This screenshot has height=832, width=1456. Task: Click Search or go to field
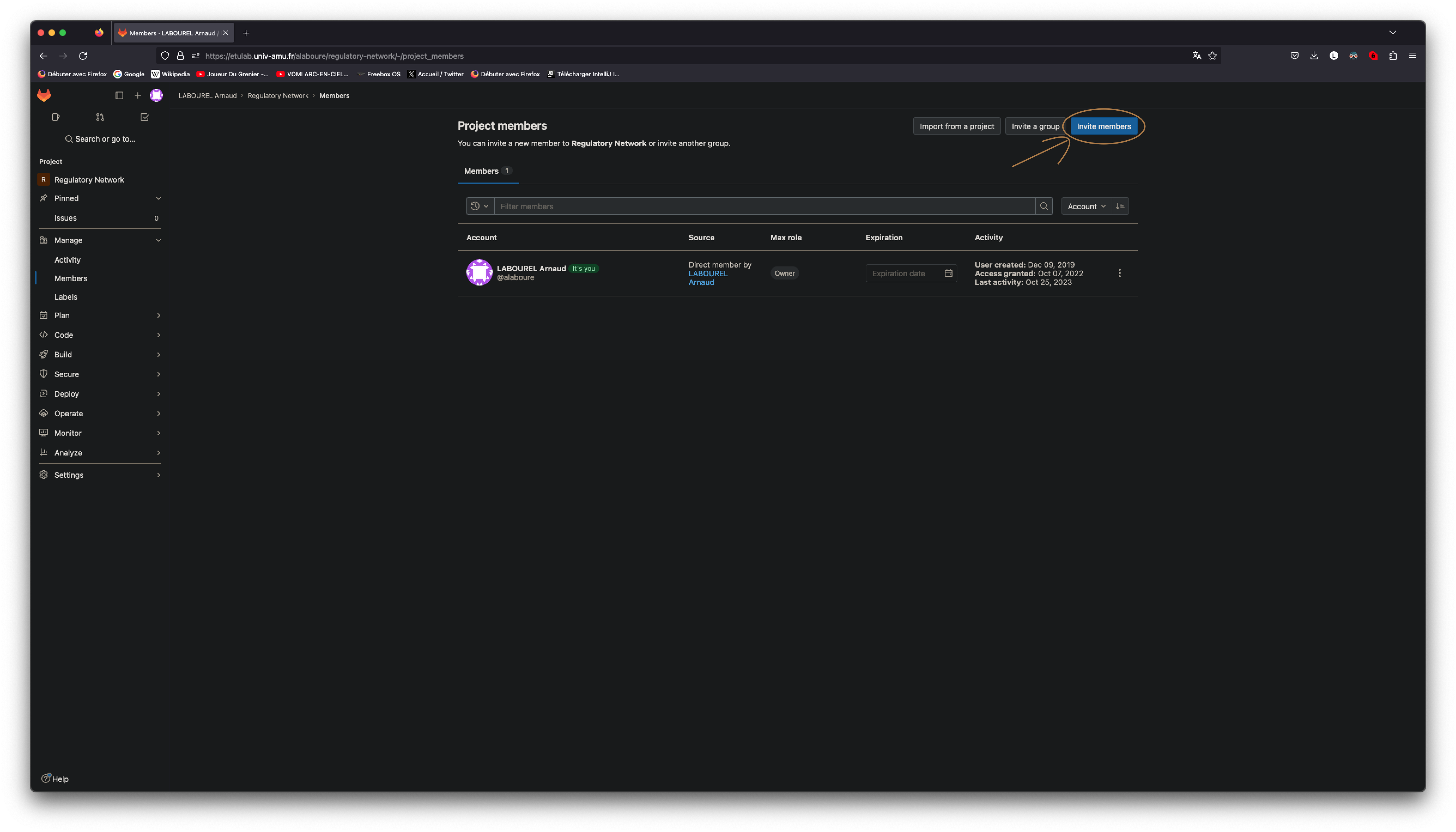pyautogui.click(x=101, y=139)
